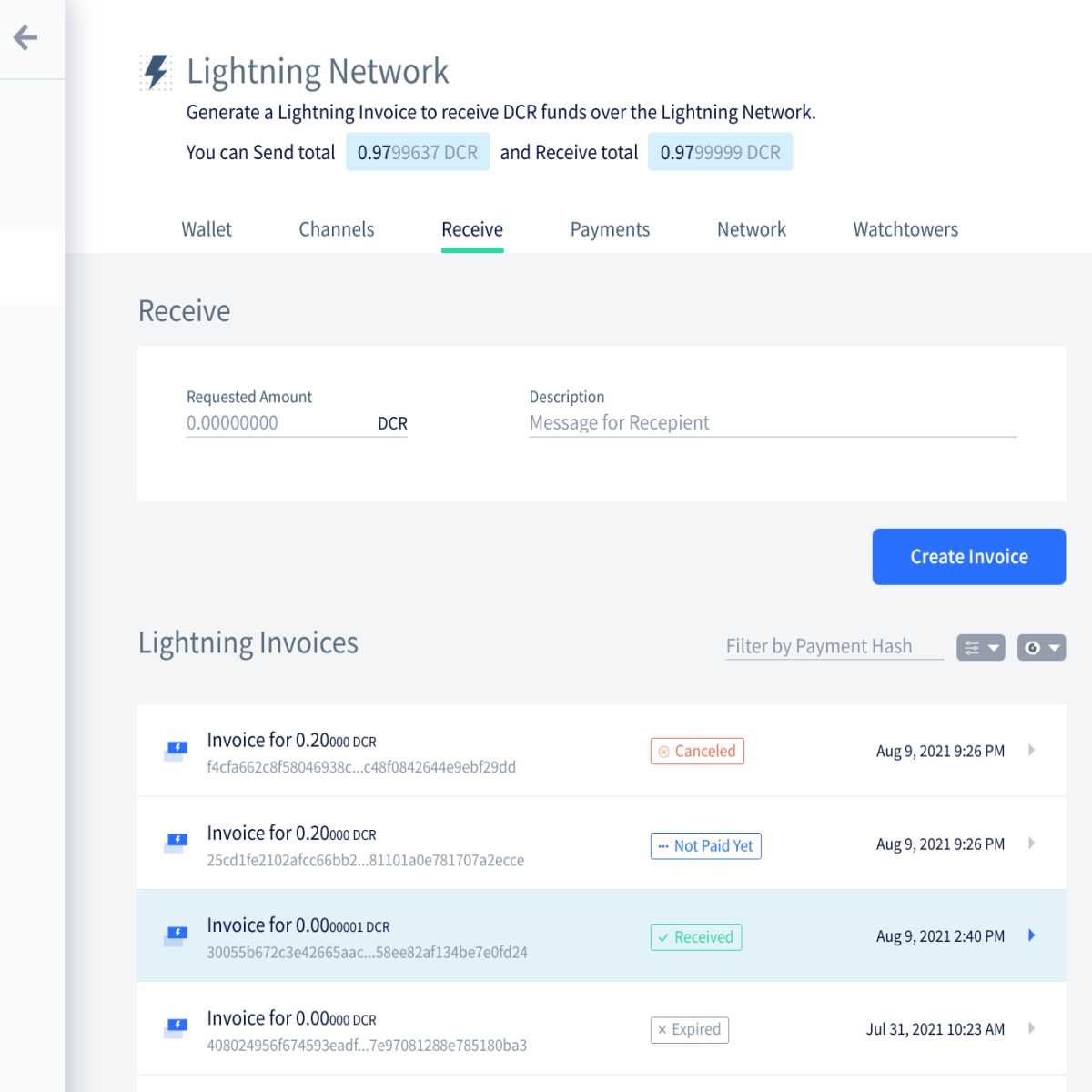Click the Message for Recepient description field
1092x1092 pixels.
pyautogui.click(x=773, y=423)
